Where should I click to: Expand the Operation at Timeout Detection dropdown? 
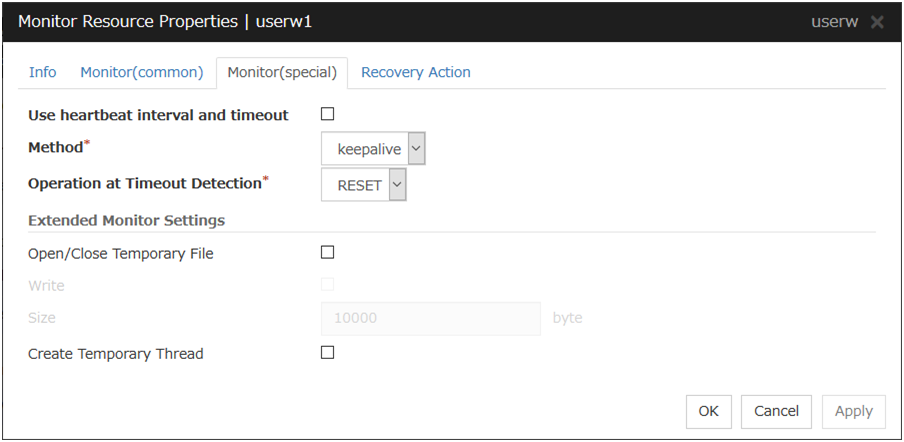[x=364, y=185]
